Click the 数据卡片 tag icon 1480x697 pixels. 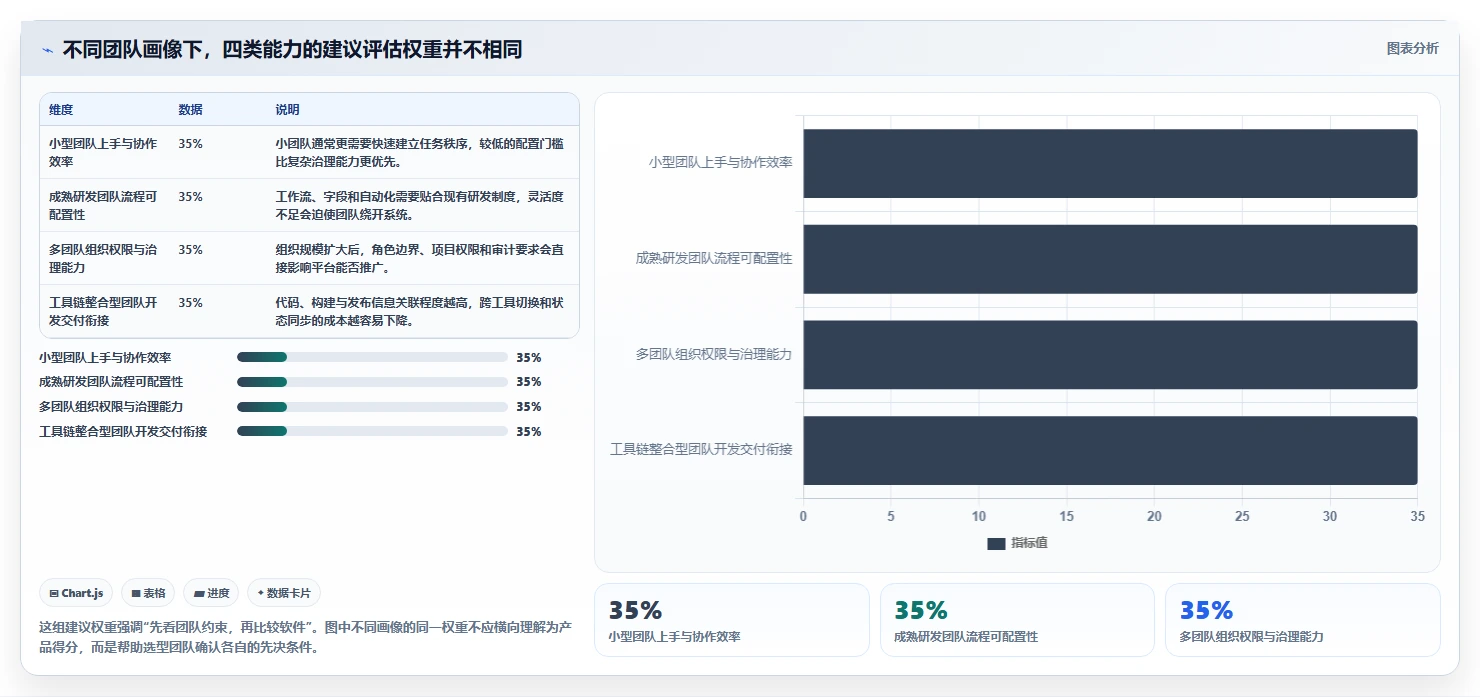click(260, 593)
